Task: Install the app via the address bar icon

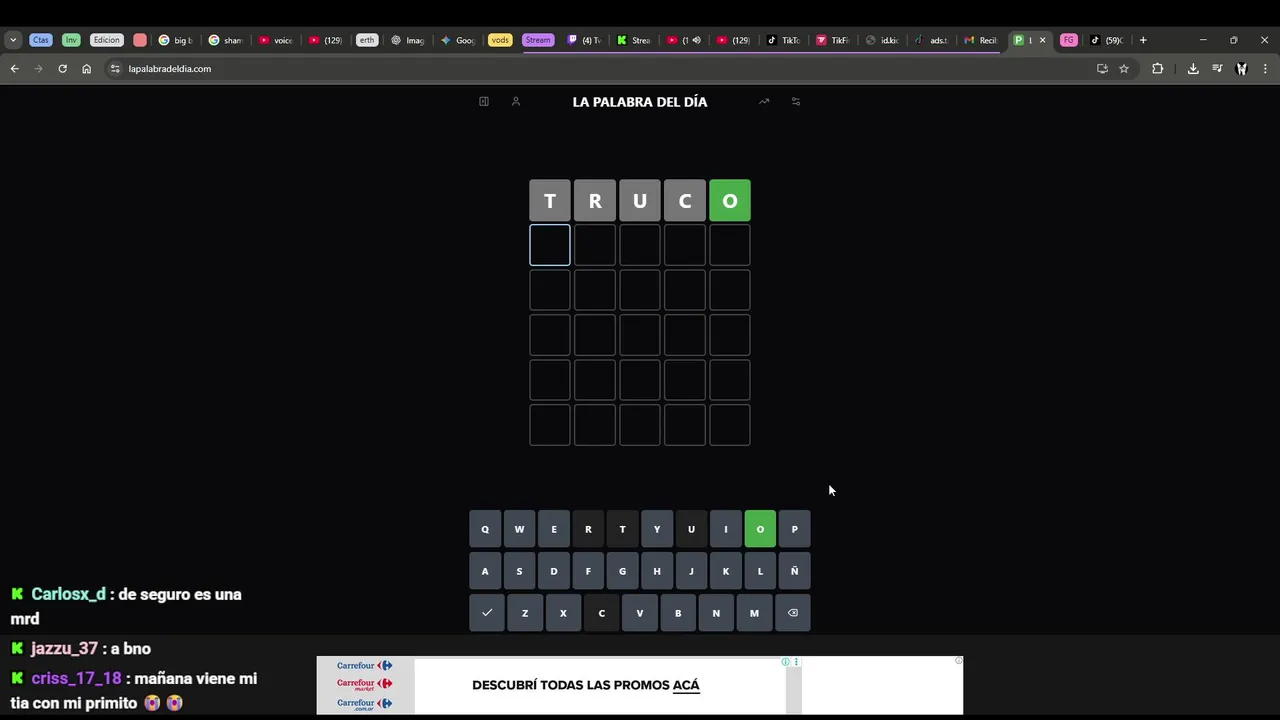Action: tap(1102, 69)
